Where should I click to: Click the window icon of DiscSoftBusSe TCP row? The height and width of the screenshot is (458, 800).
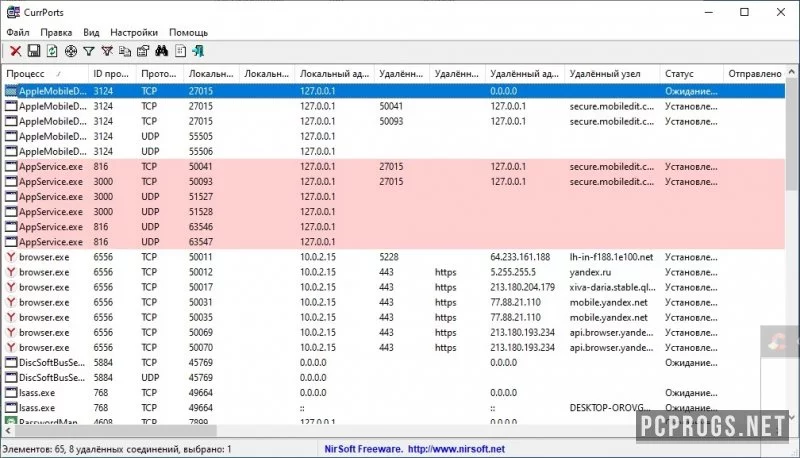(11, 363)
